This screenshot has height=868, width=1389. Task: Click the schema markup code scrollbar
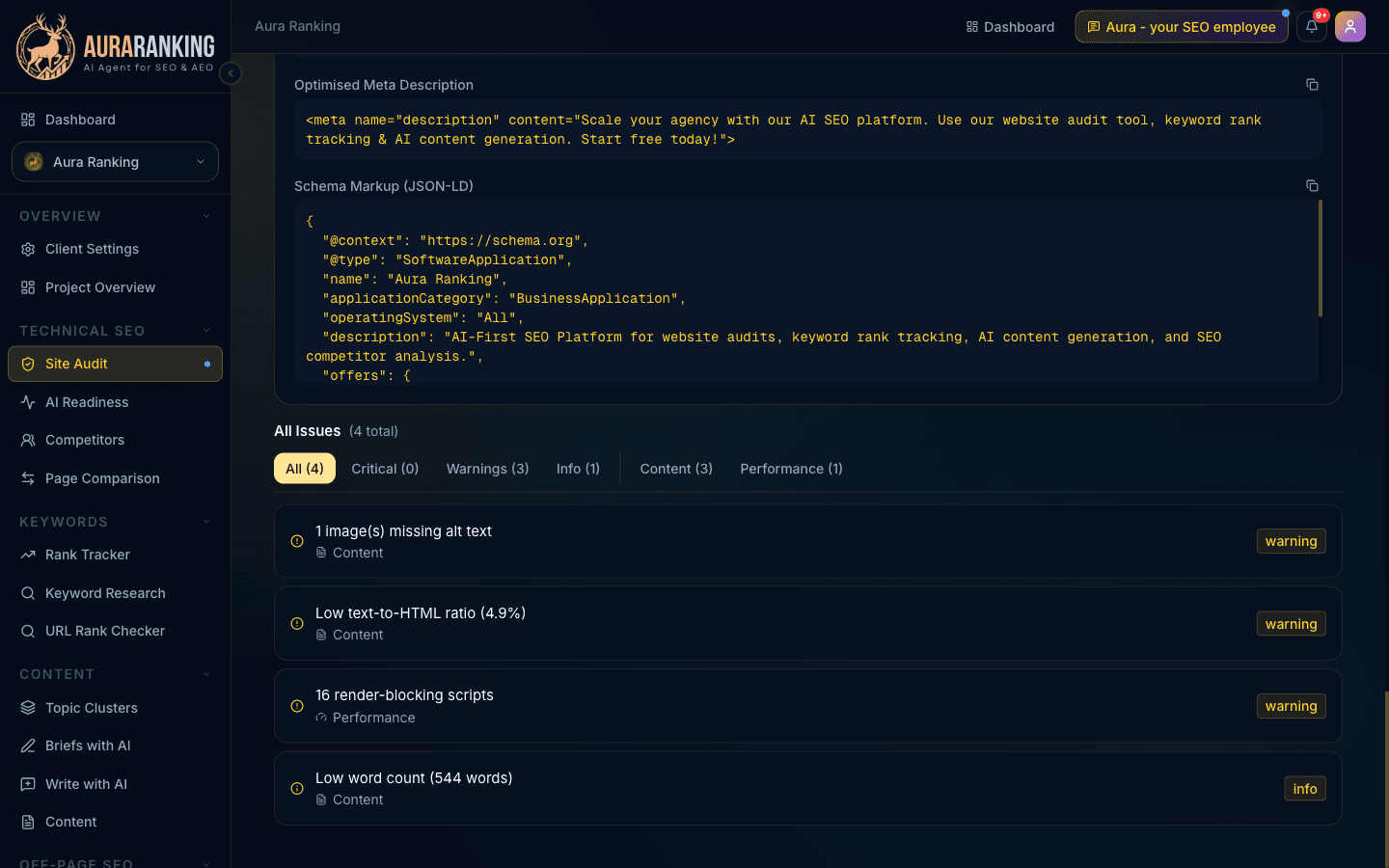coord(1320,258)
